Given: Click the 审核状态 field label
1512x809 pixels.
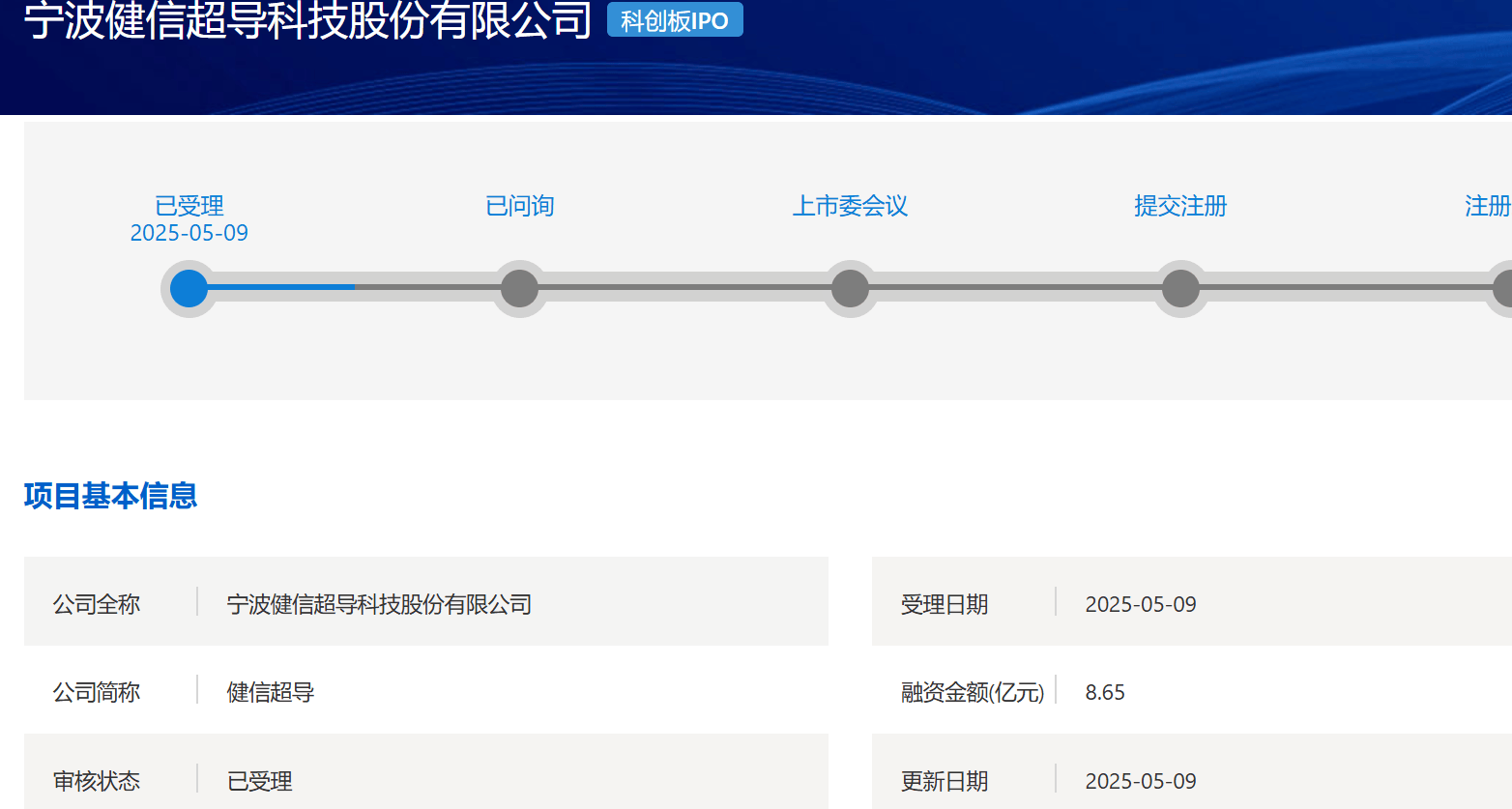Looking at the screenshot, I should 97,781.
